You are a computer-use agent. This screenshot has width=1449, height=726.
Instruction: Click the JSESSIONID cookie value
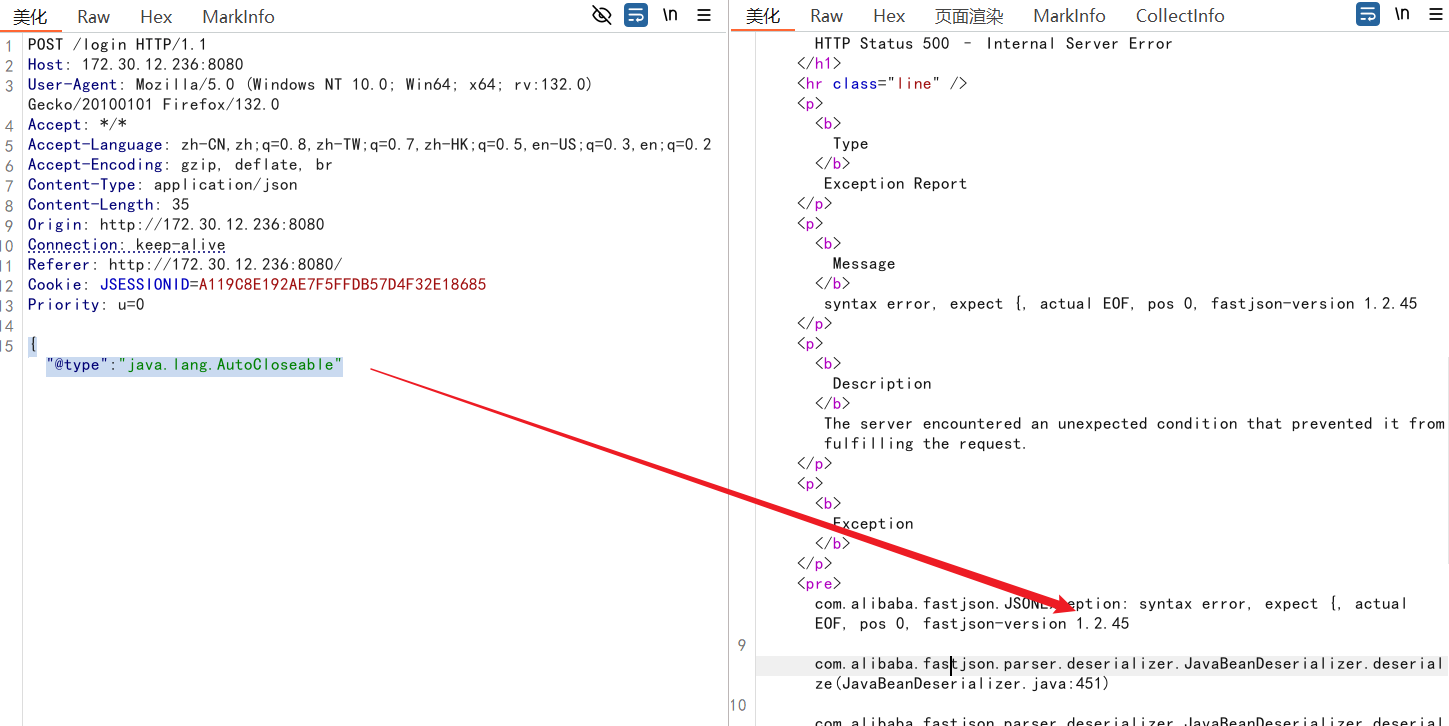342,284
